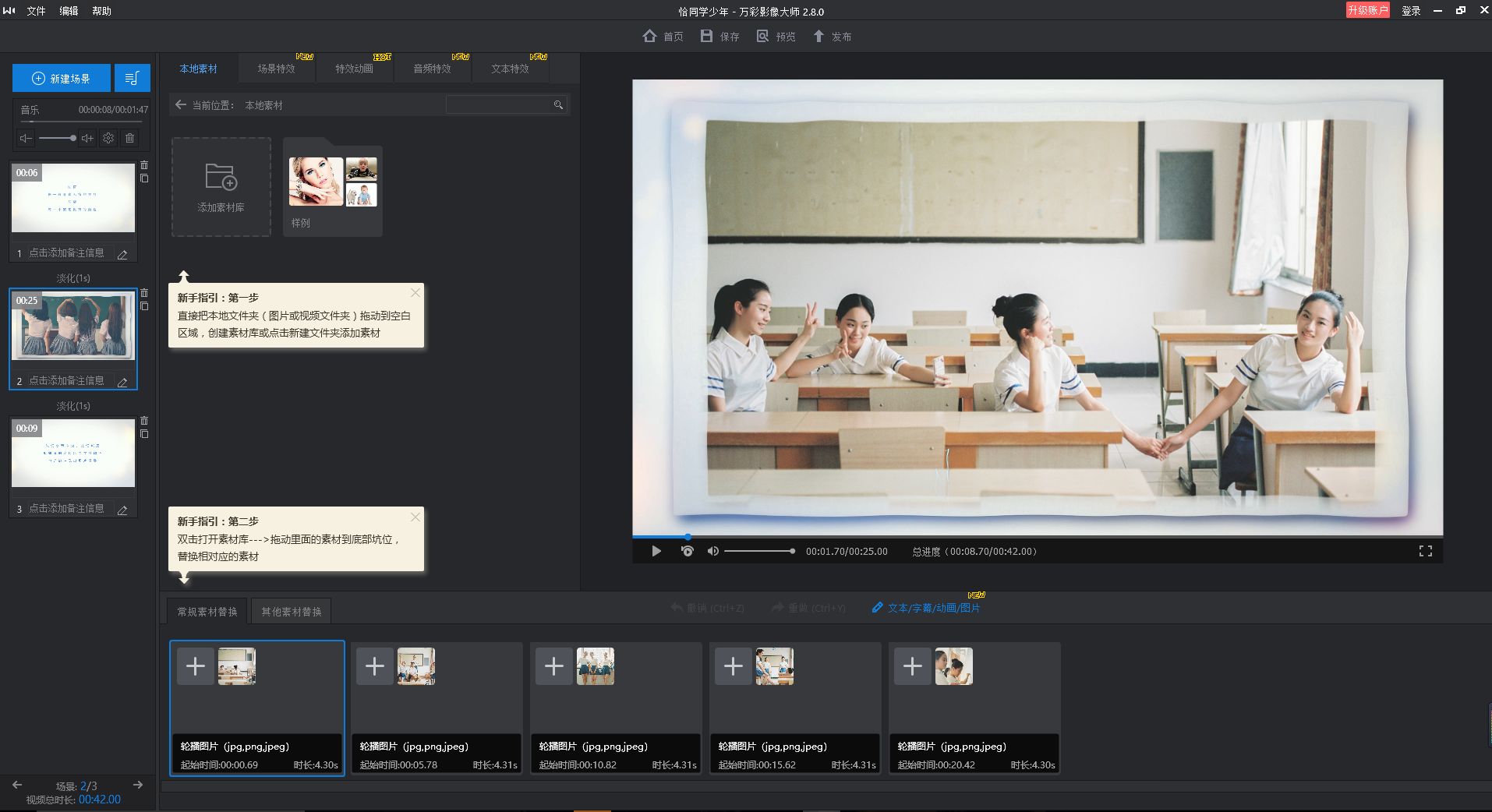The height and width of the screenshot is (812, 1492).
Task: Click the 新建场景 button
Action: pyautogui.click(x=62, y=78)
